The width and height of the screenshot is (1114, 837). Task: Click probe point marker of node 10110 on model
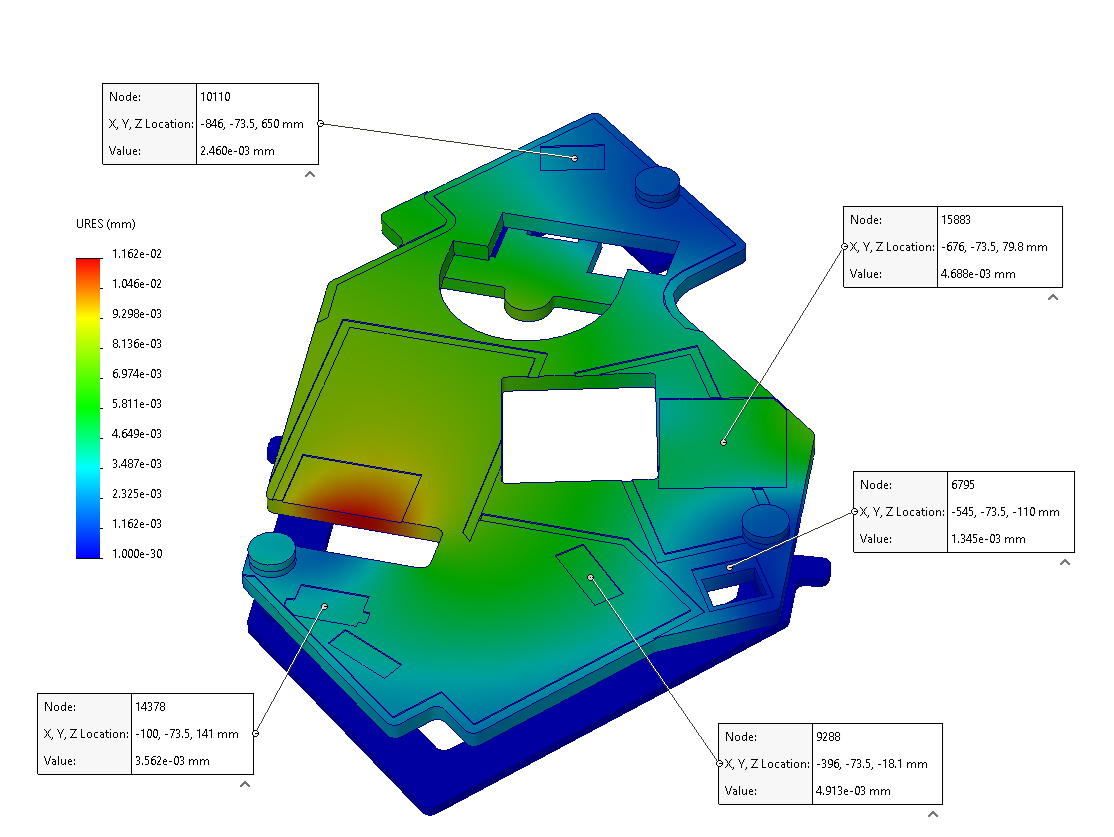coord(575,158)
